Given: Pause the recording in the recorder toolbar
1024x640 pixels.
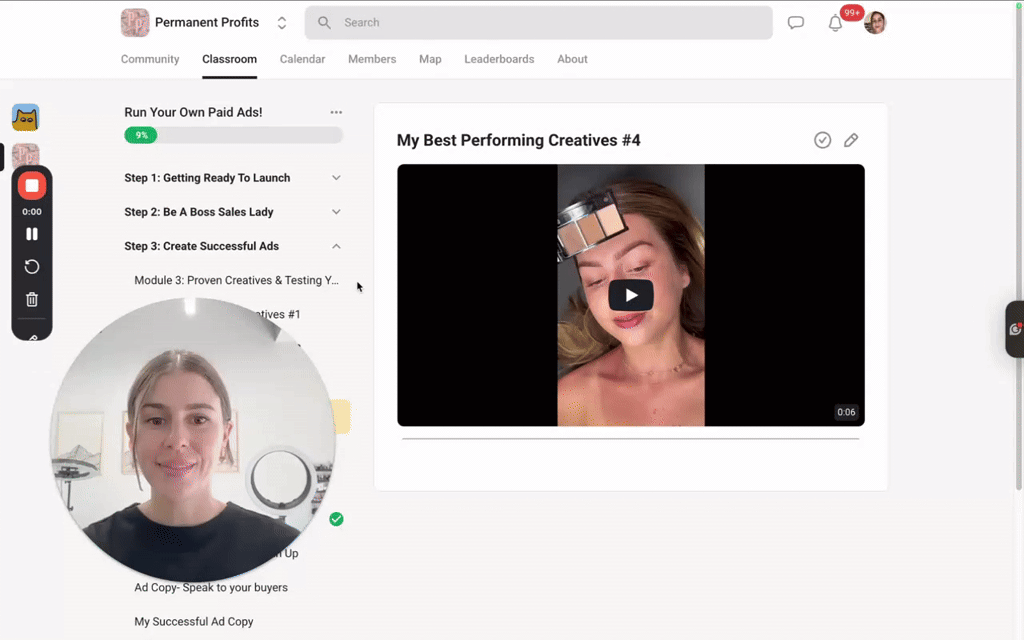Looking at the screenshot, I should coord(31,233).
